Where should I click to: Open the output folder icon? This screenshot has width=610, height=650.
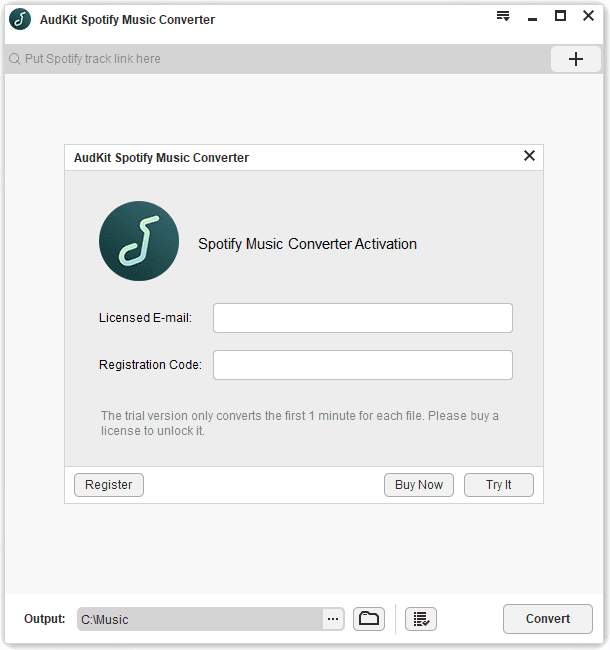point(369,619)
